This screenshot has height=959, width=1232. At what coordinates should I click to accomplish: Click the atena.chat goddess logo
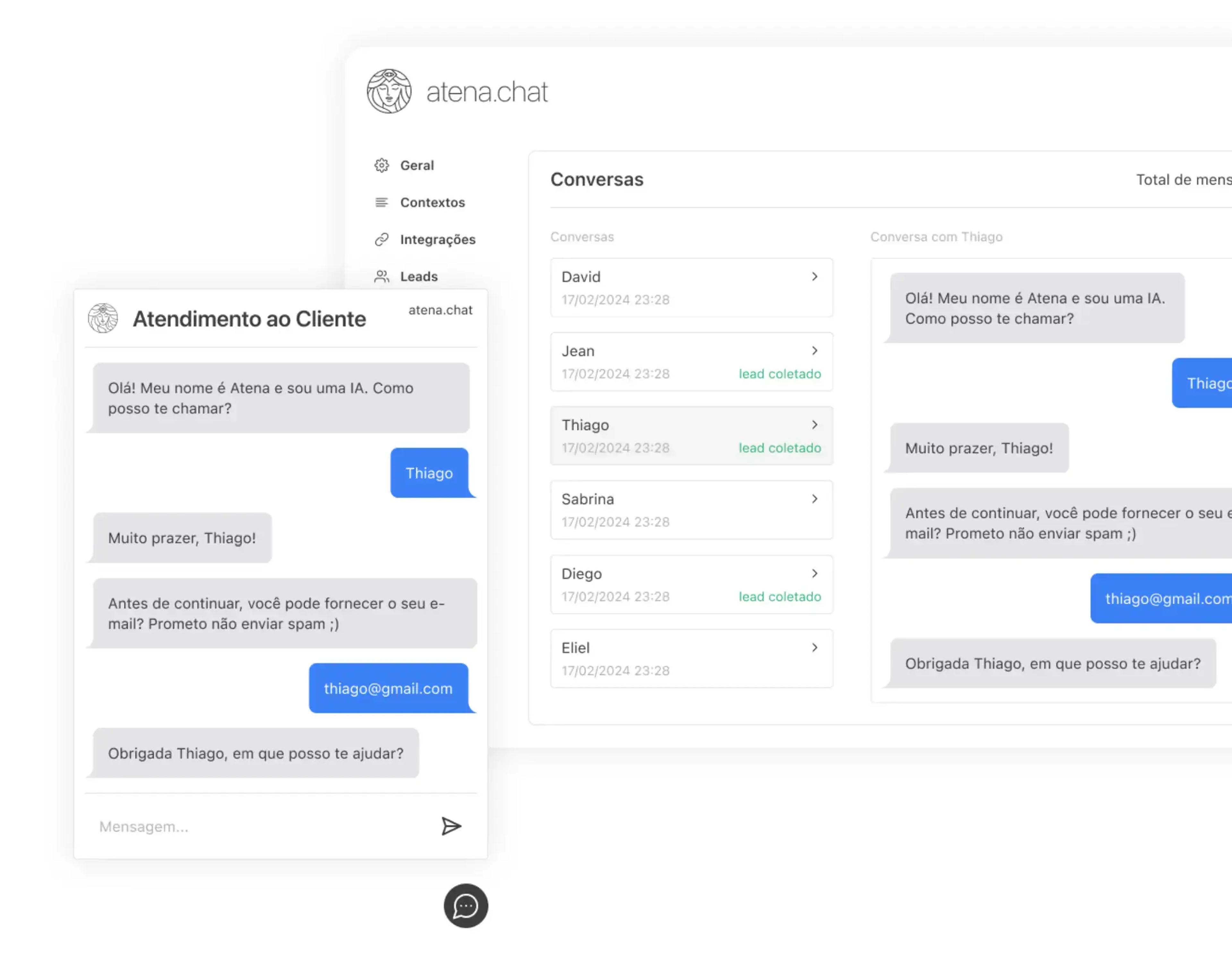tap(389, 91)
